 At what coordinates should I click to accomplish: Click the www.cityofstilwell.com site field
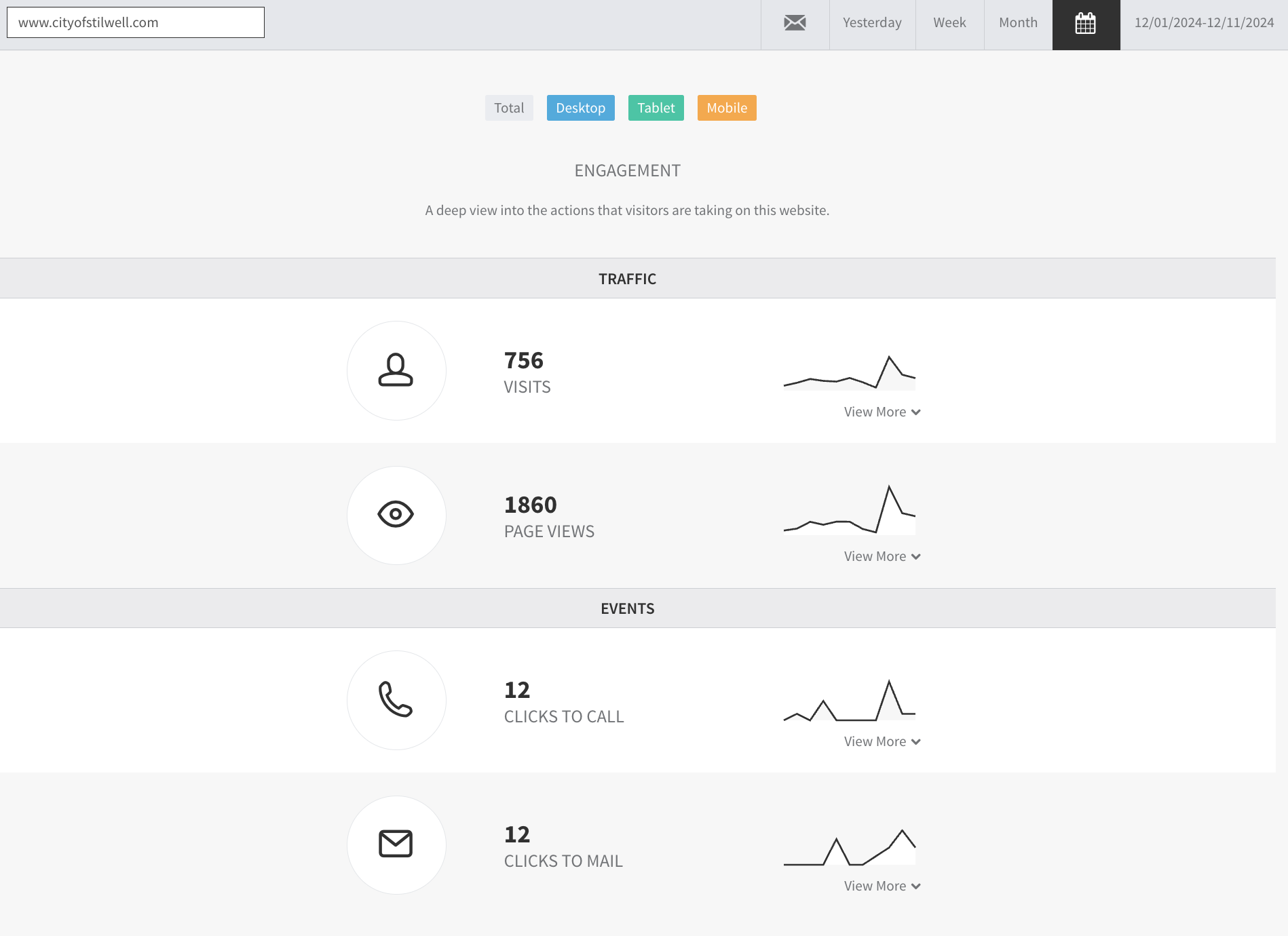point(136,22)
